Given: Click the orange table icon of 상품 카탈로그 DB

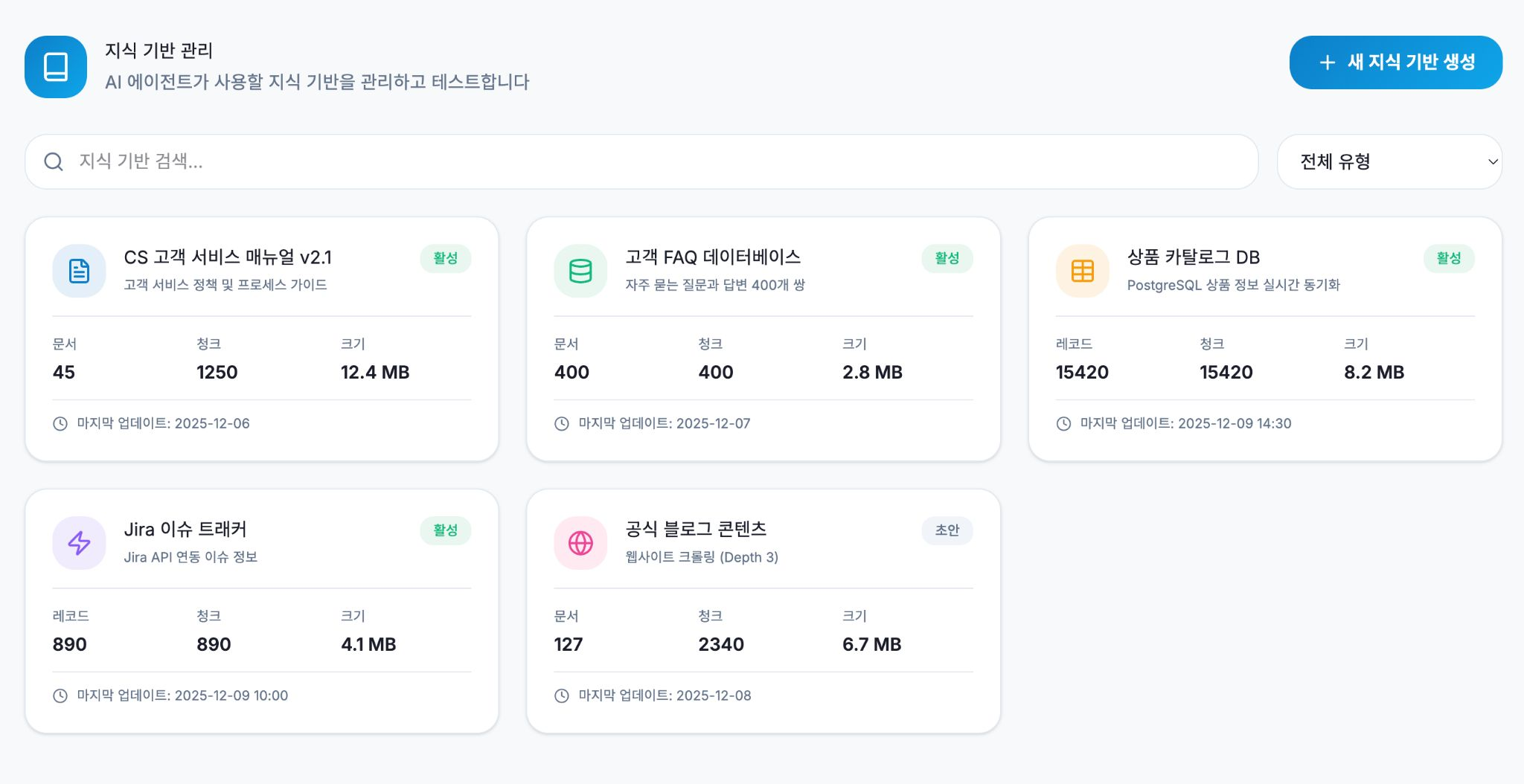Looking at the screenshot, I should tap(1082, 271).
